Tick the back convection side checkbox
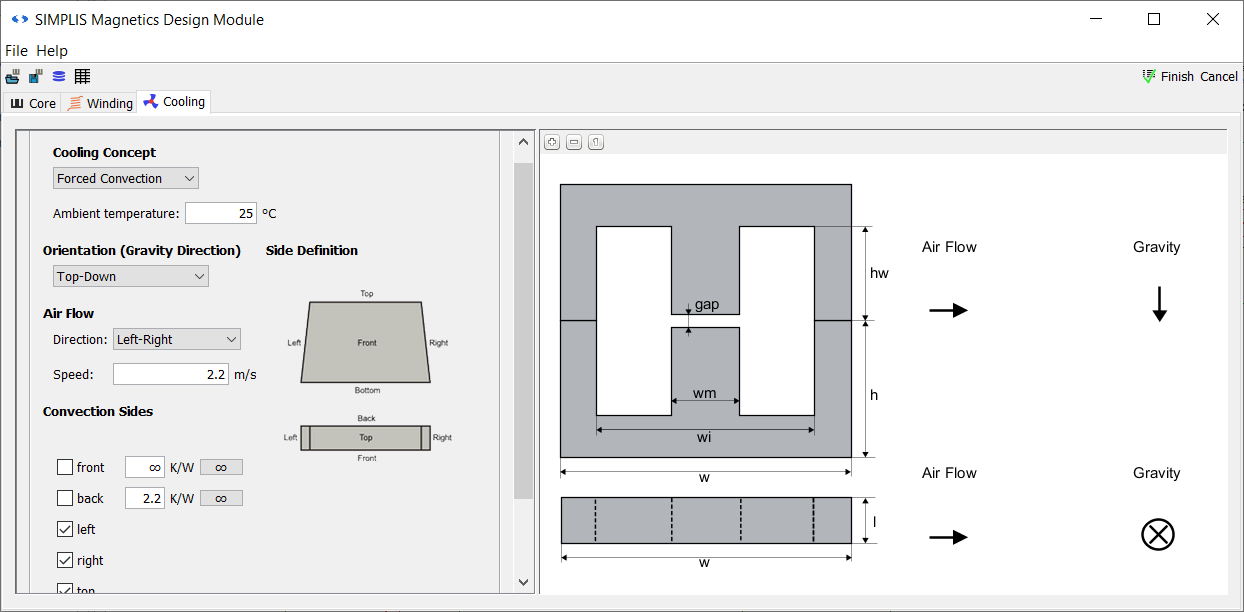 [65, 498]
